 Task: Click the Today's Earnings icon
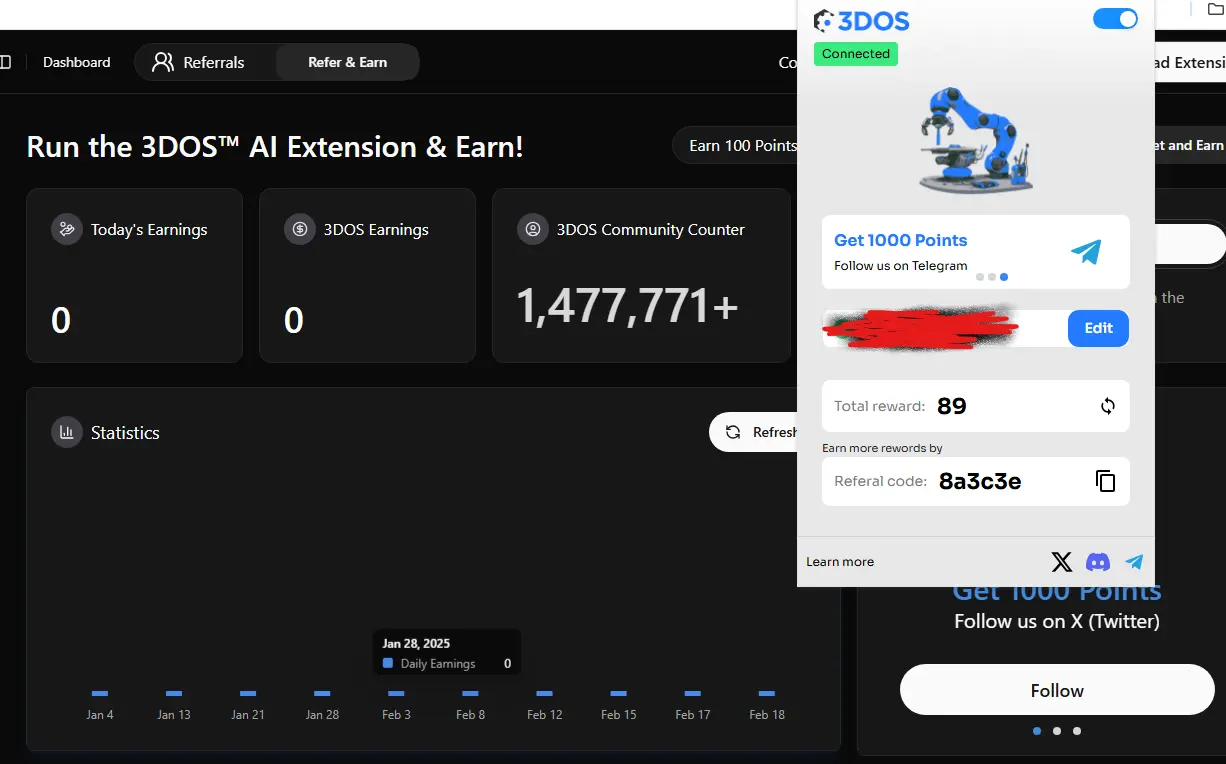coord(66,229)
